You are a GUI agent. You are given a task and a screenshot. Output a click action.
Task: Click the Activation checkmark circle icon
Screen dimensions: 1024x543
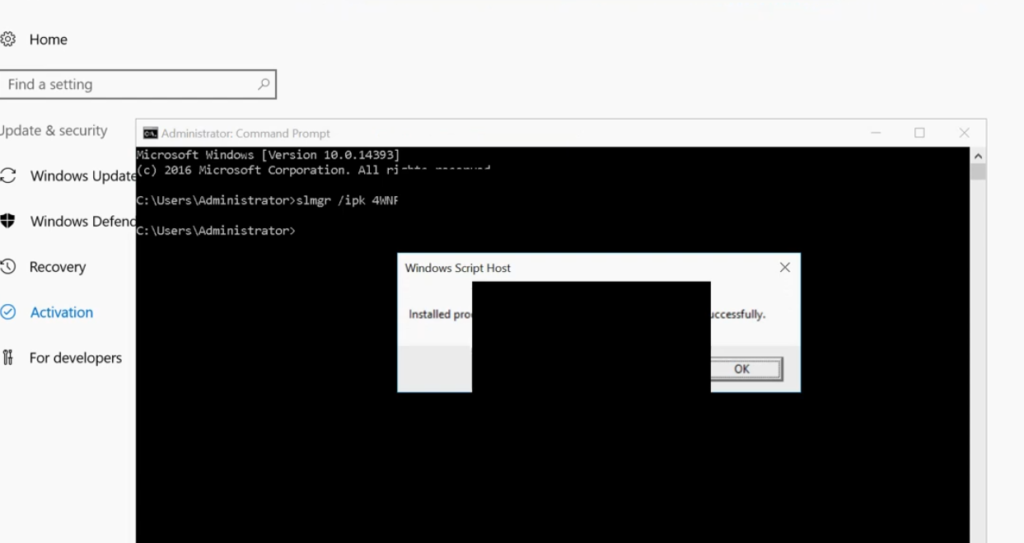8,312
